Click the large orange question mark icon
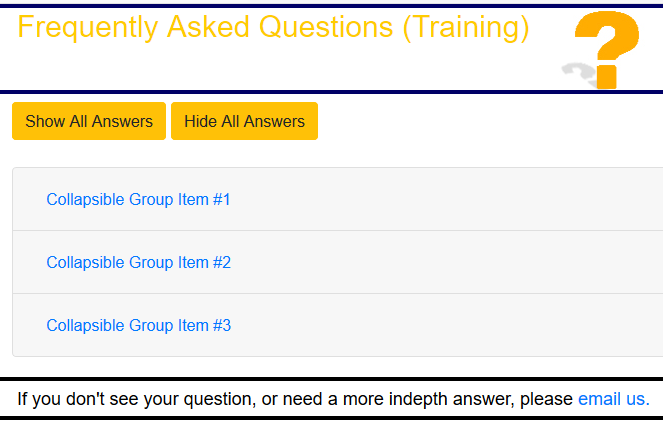663x422 pixels. click(607, 50)
